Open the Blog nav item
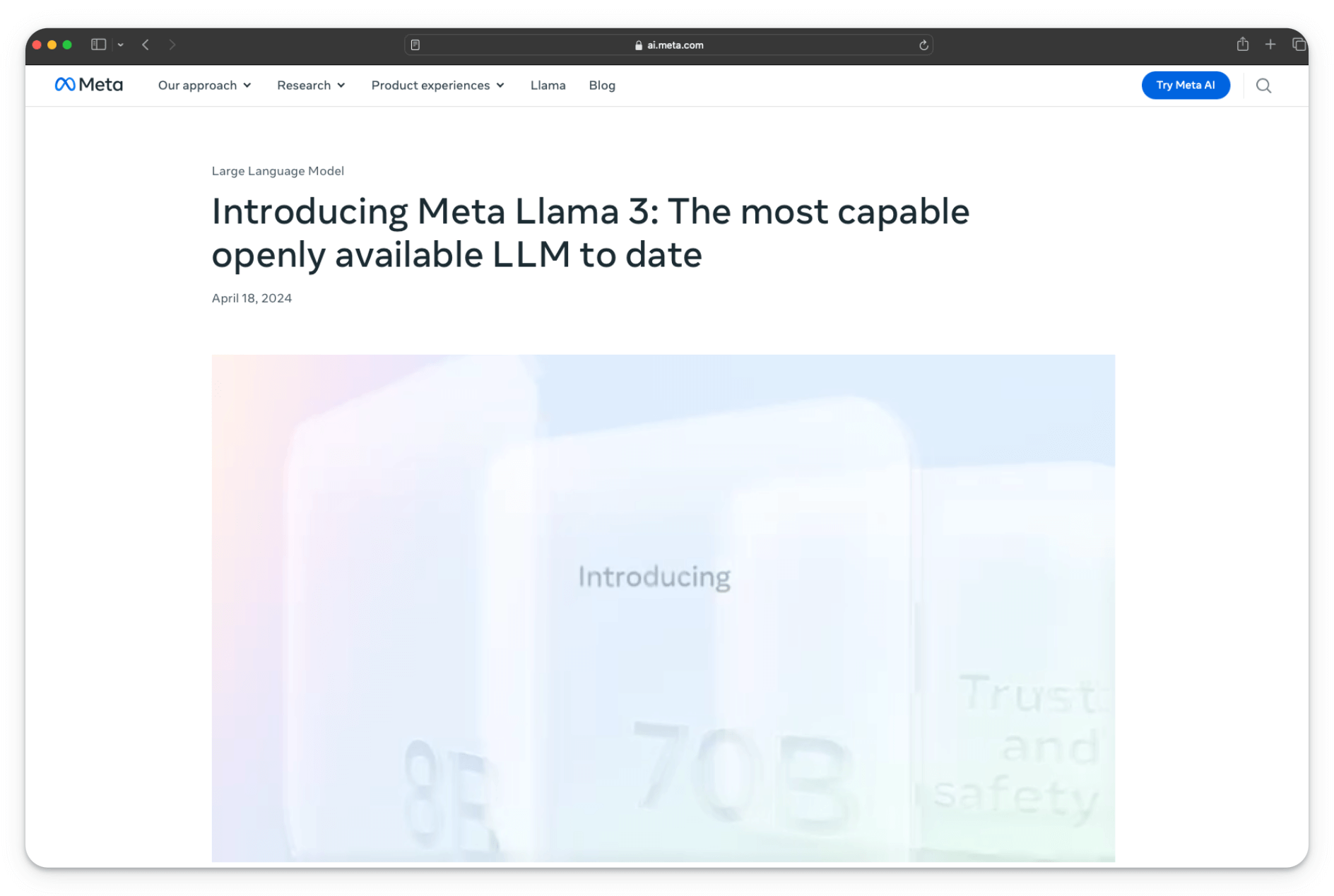The image size is (1334, 896). tap(602, 86)
